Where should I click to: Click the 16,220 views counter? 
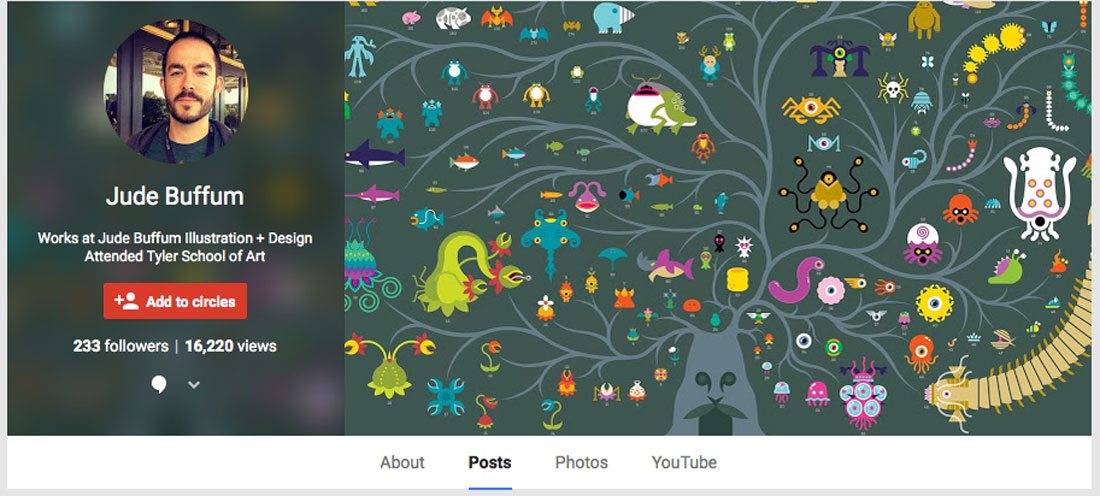tap(231, 346)
